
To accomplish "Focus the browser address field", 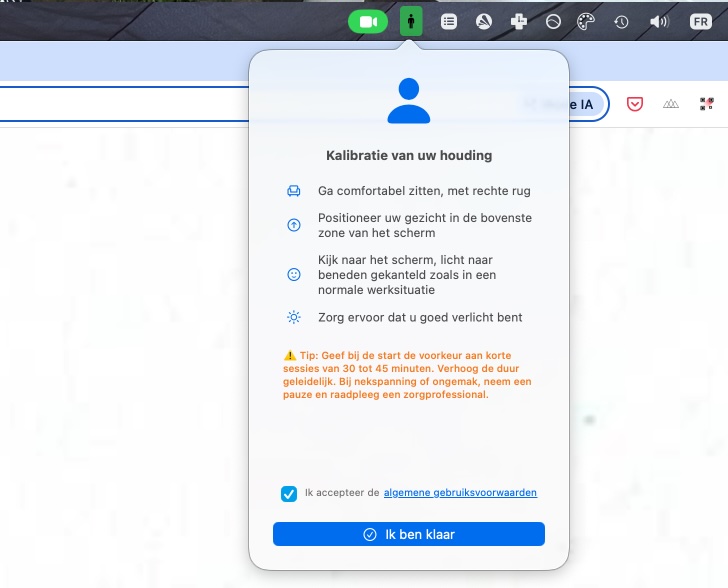I will click(124, 104).
